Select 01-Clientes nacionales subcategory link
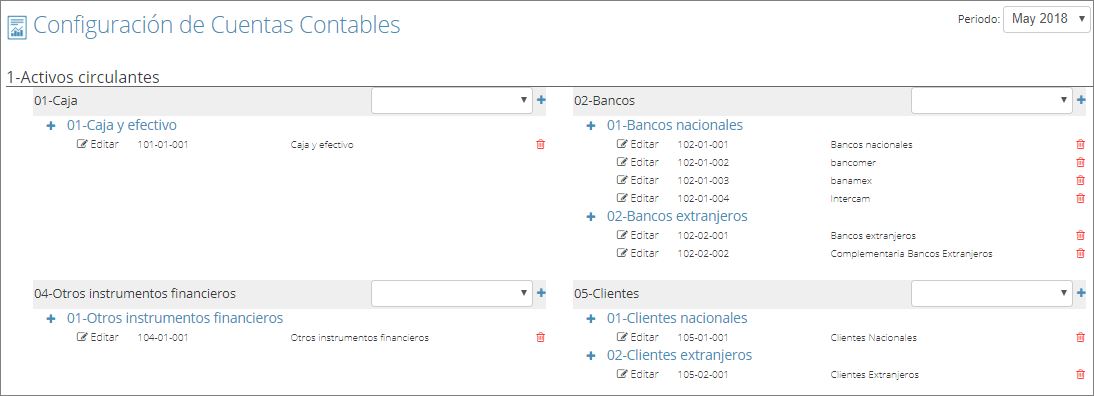Viewport: 1094px width, 396px height. tap(677, 319)
